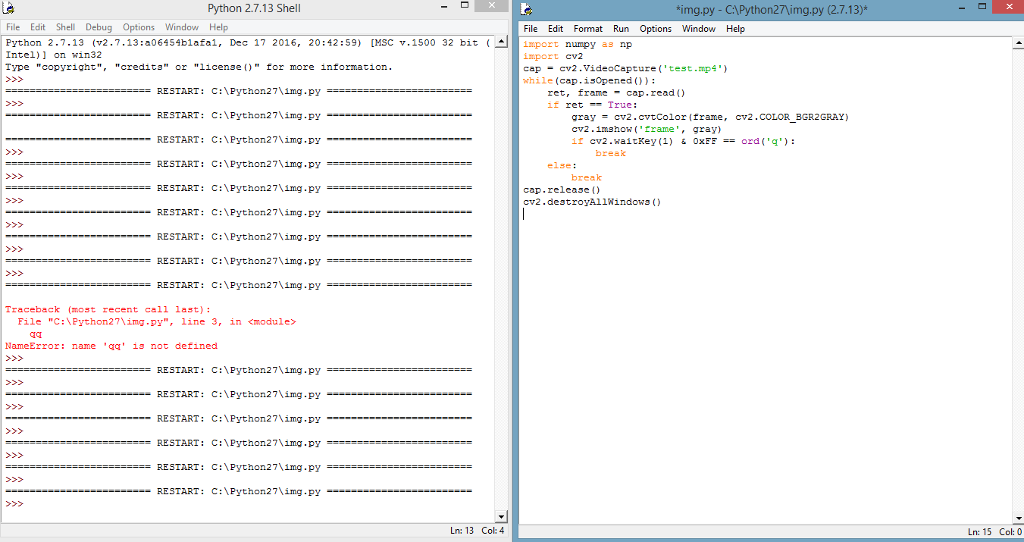Click the Type "copyright", "credits" information line
Screen dimensions: 1024x542
199,67
